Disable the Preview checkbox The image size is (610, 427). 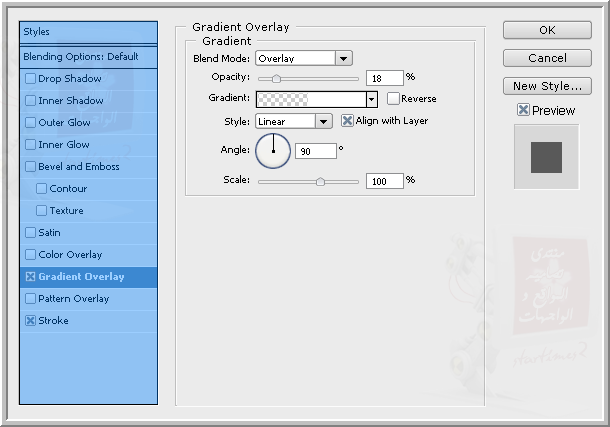point(523,110)
